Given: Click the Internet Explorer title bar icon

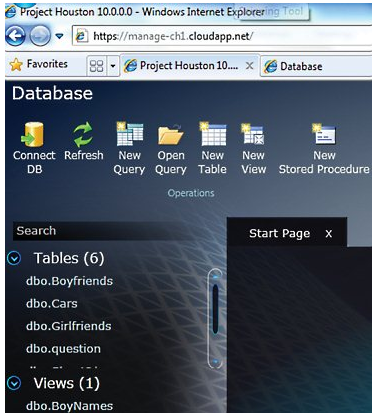Looking at the screenshot, I should tap(11, 11).
